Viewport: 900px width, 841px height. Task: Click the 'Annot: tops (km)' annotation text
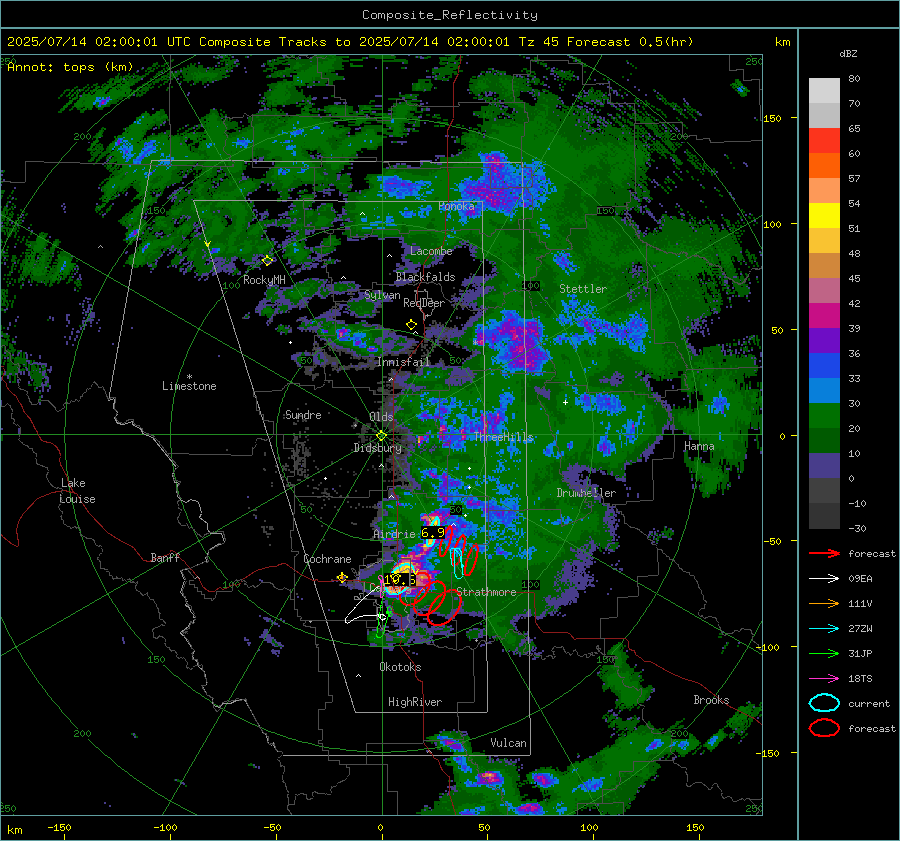click(x=70, y=67)
